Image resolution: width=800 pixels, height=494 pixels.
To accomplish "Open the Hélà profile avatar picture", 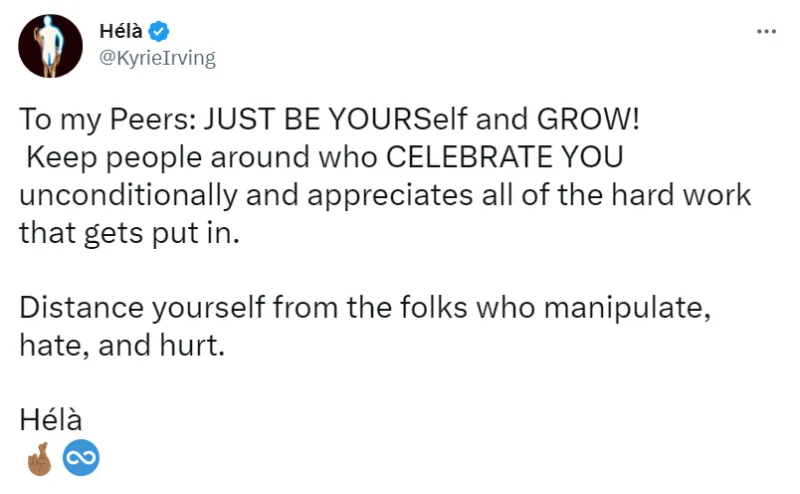I will click(50, 46).
